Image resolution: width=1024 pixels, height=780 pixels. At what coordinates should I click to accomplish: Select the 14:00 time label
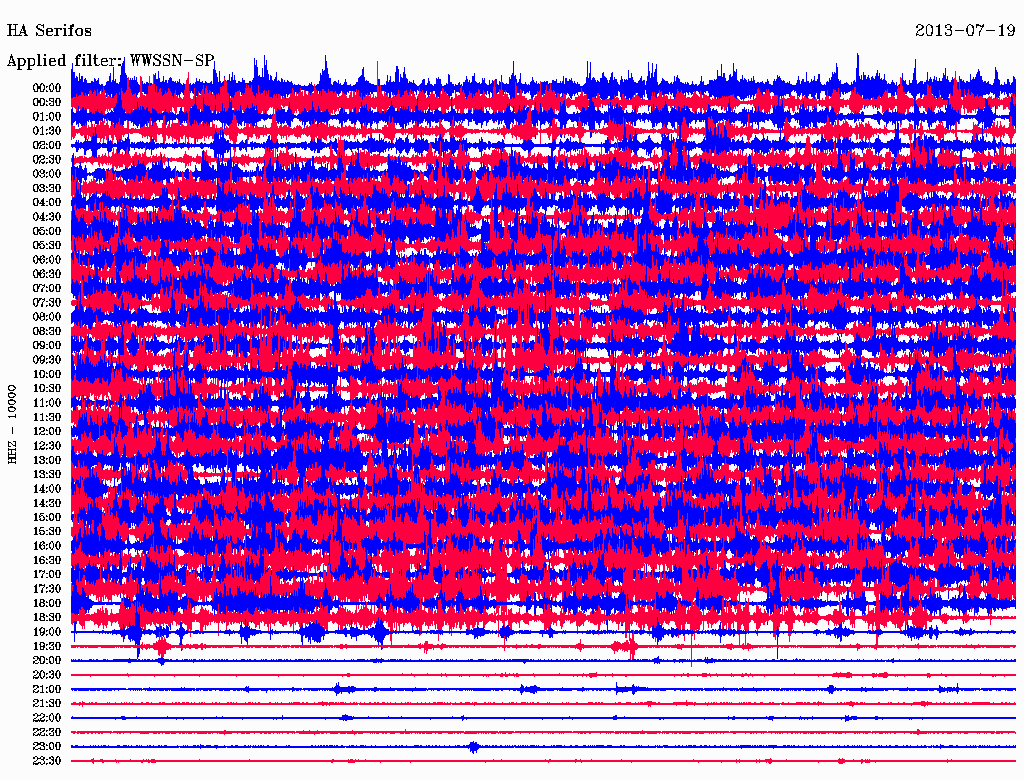(x=47, y=489)
